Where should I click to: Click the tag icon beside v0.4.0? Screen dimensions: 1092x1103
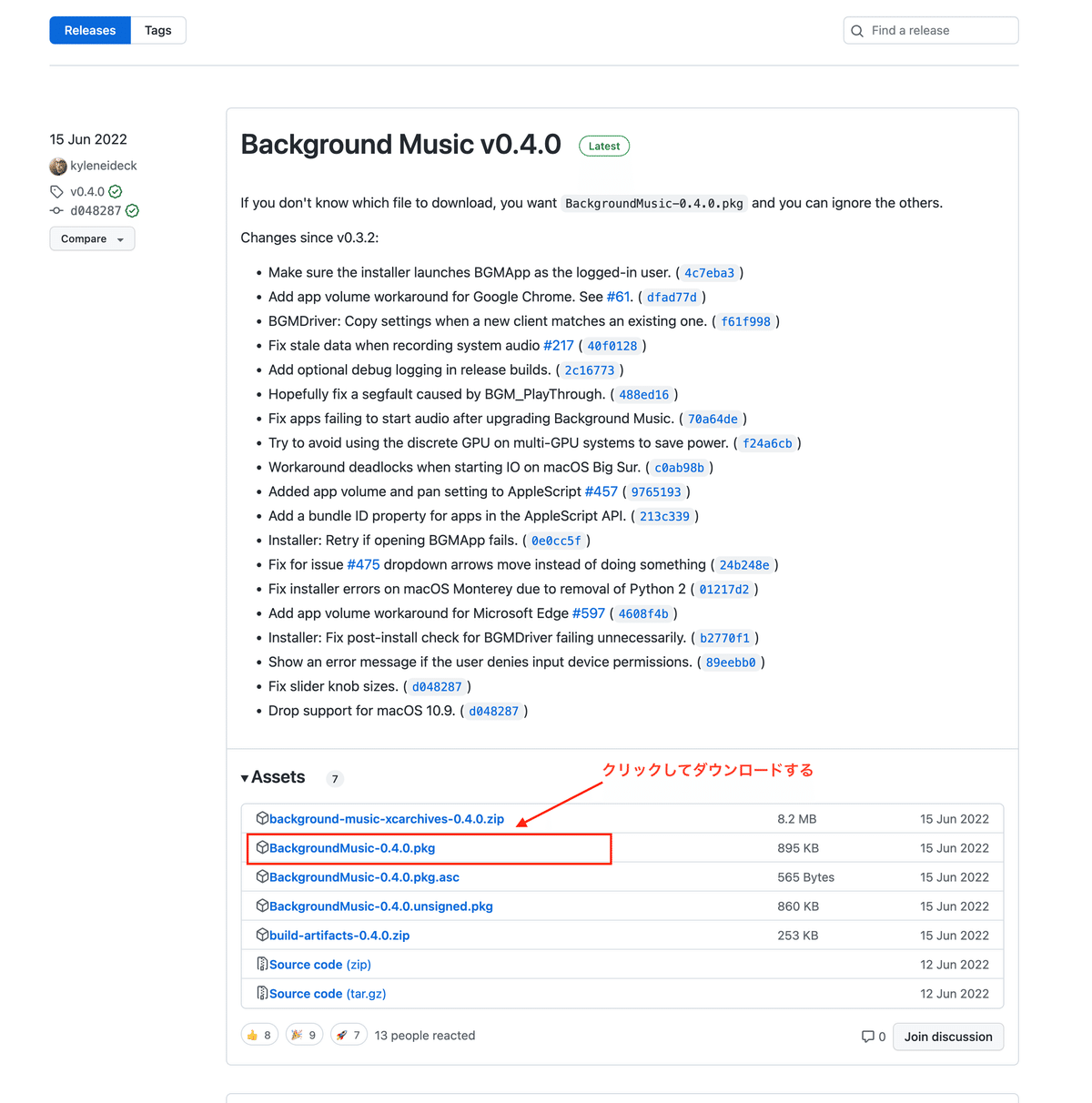56,192
